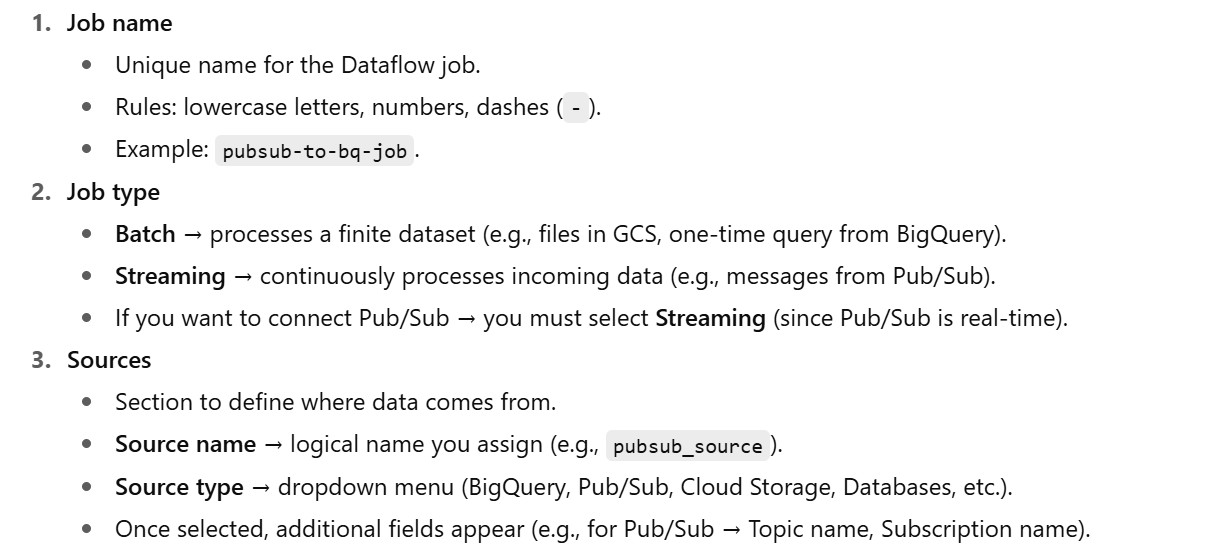1216x553 pixels.
Task: Click the bold word 'Batch'
Action: [145, 234]
